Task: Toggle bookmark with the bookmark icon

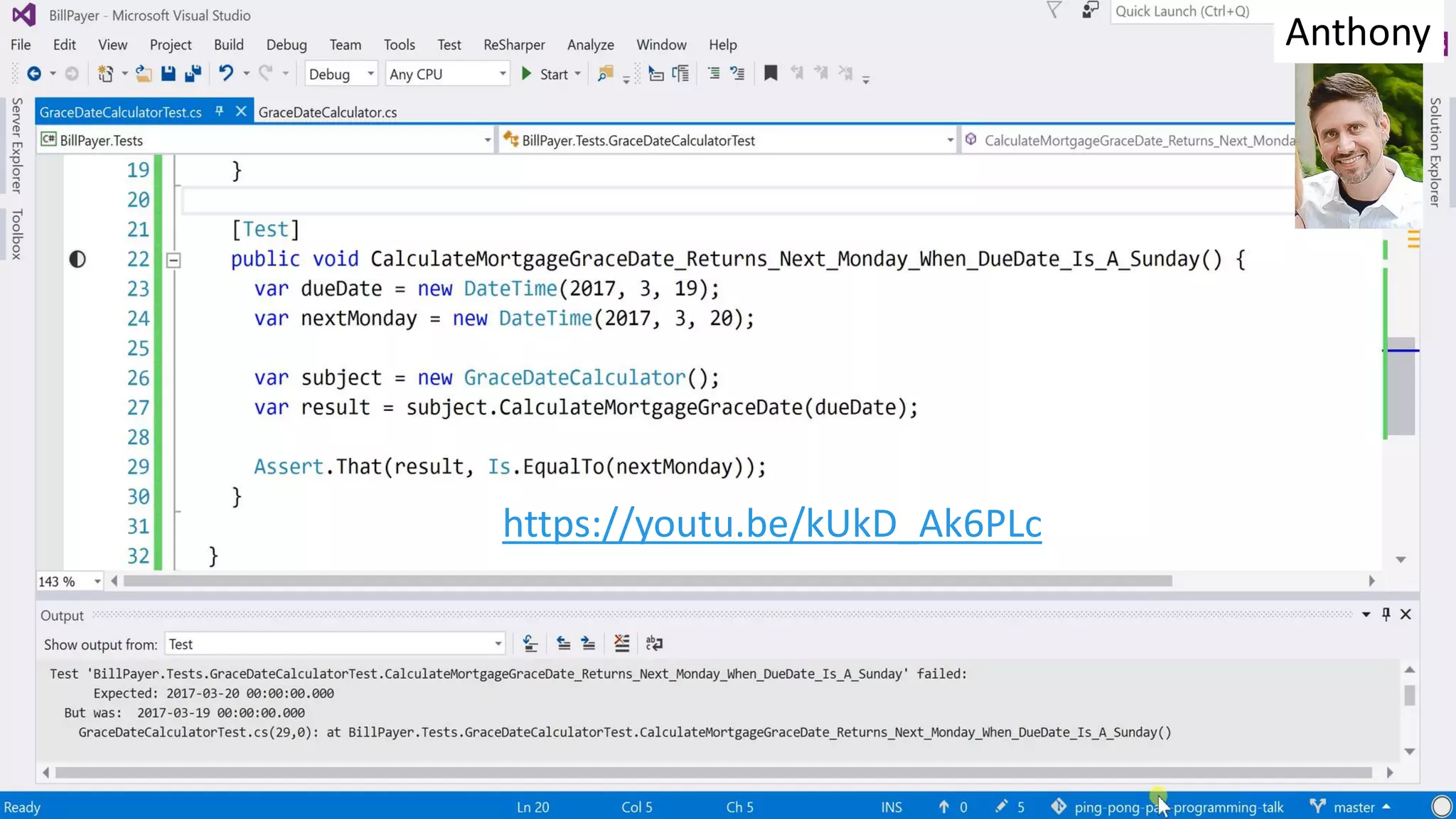Action: pyautogui.click(x=771, y=73)
